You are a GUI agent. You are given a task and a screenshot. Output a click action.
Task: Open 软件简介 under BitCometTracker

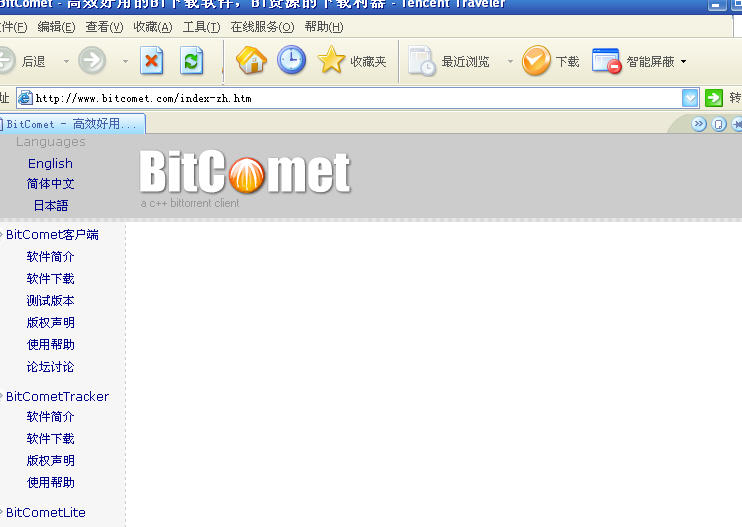(50, 417)
